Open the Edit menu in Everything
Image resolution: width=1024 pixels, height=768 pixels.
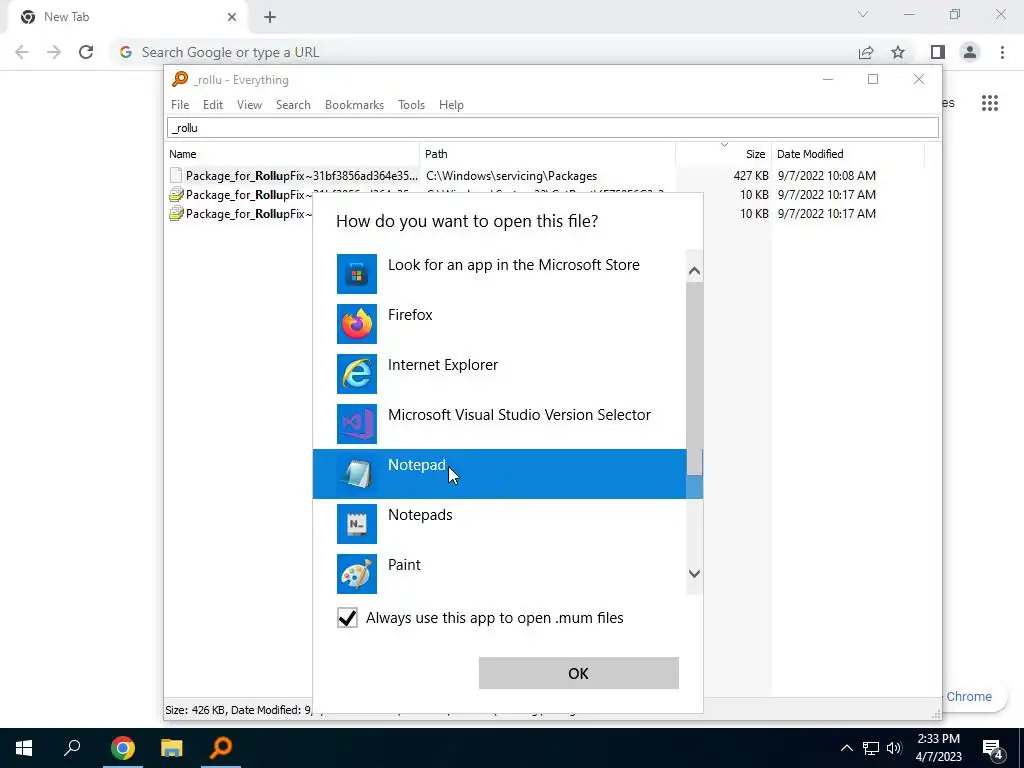click(213, 104)
